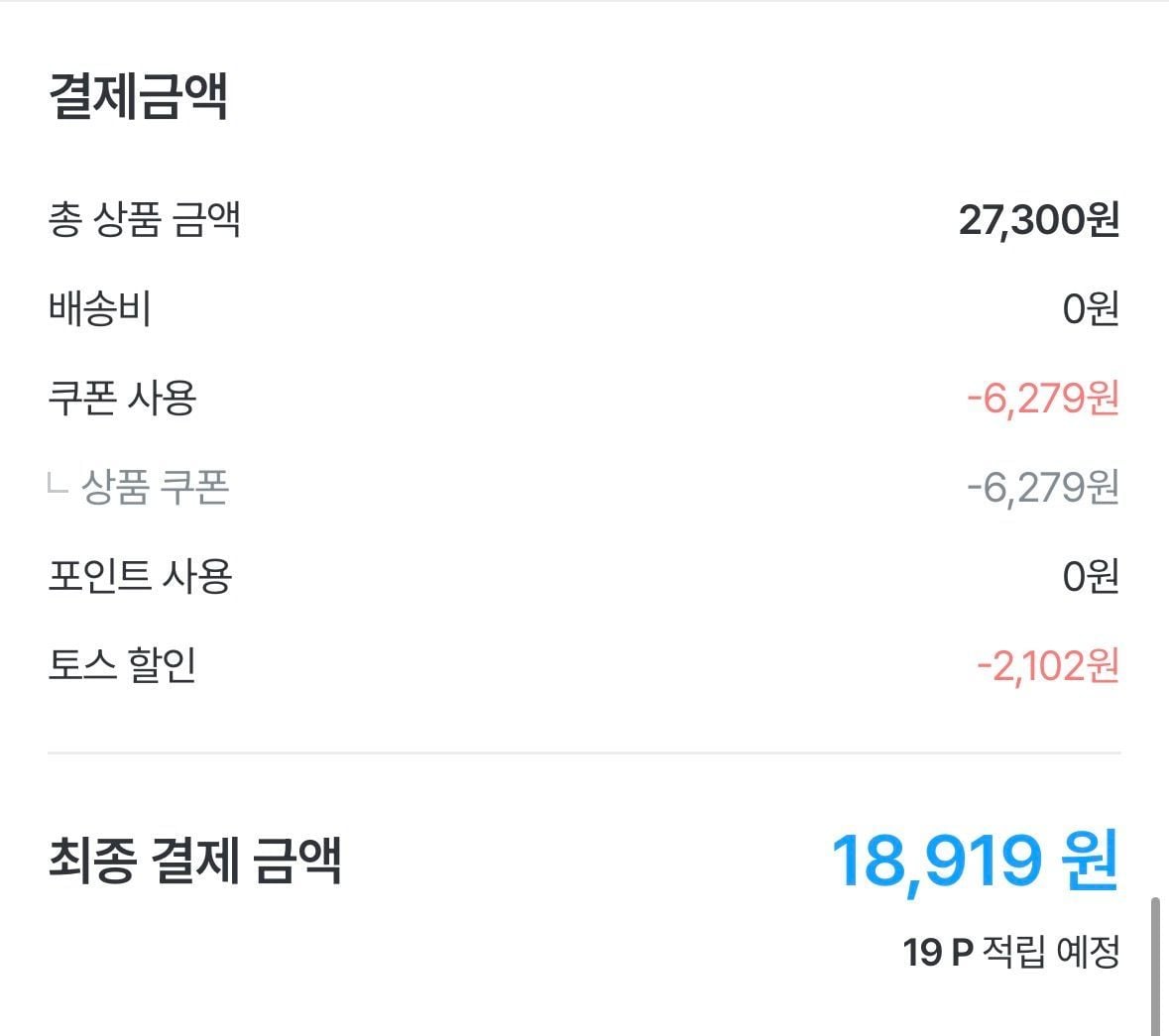This screenshot has width=1169, height=1036.
Task: Click the vertical scrollbar on right edge
Action: tap(1155, 967)
